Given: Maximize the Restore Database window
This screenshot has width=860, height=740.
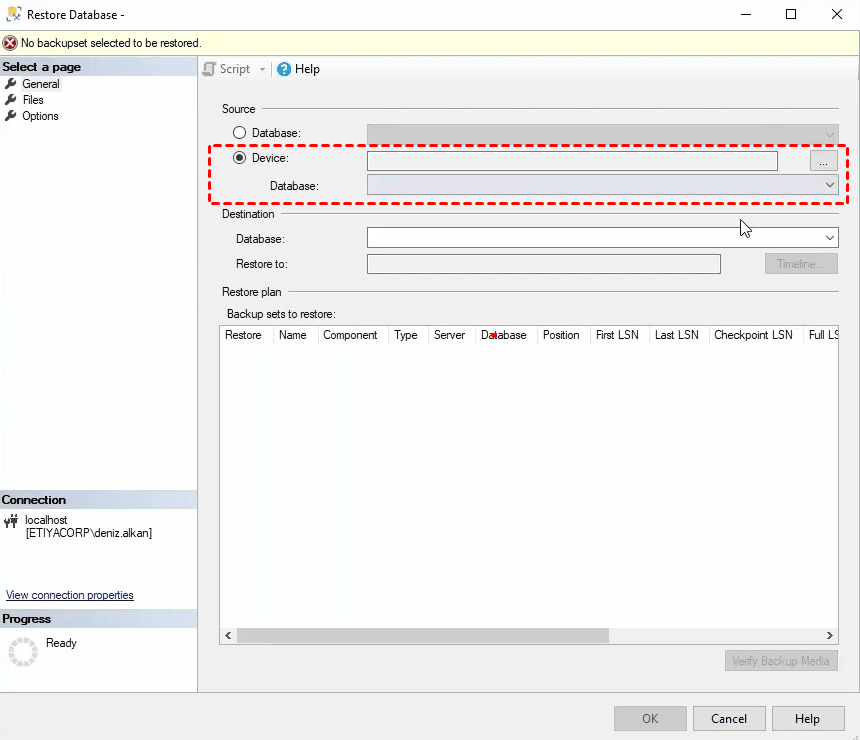Looking at the screenshot, I should [791, 14].
